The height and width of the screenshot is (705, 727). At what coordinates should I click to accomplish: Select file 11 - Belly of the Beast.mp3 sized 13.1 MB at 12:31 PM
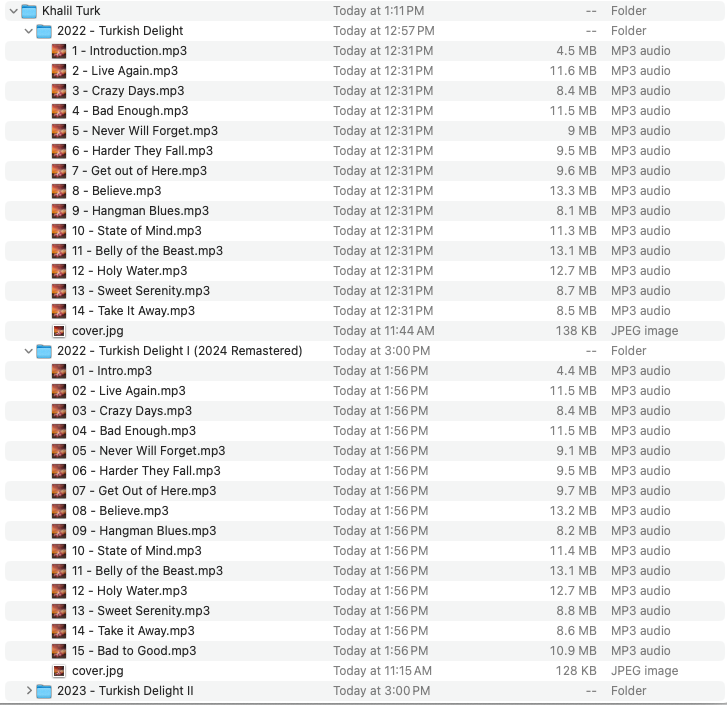point(147,251)
